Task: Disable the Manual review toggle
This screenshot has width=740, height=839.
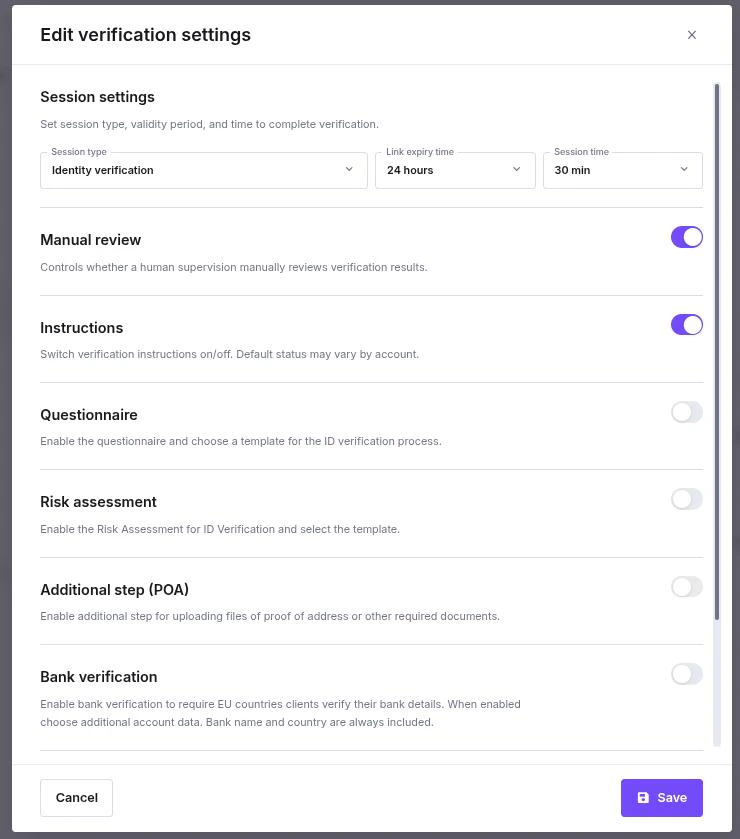Action: (687, 237)
